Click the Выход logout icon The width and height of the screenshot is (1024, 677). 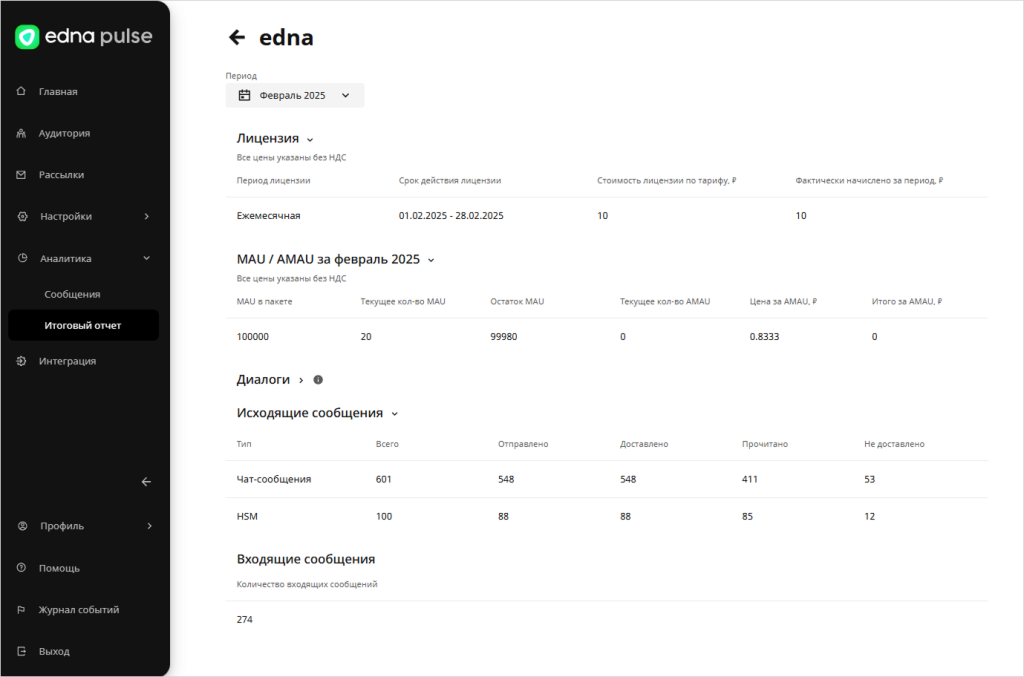(x=22, y=652)
